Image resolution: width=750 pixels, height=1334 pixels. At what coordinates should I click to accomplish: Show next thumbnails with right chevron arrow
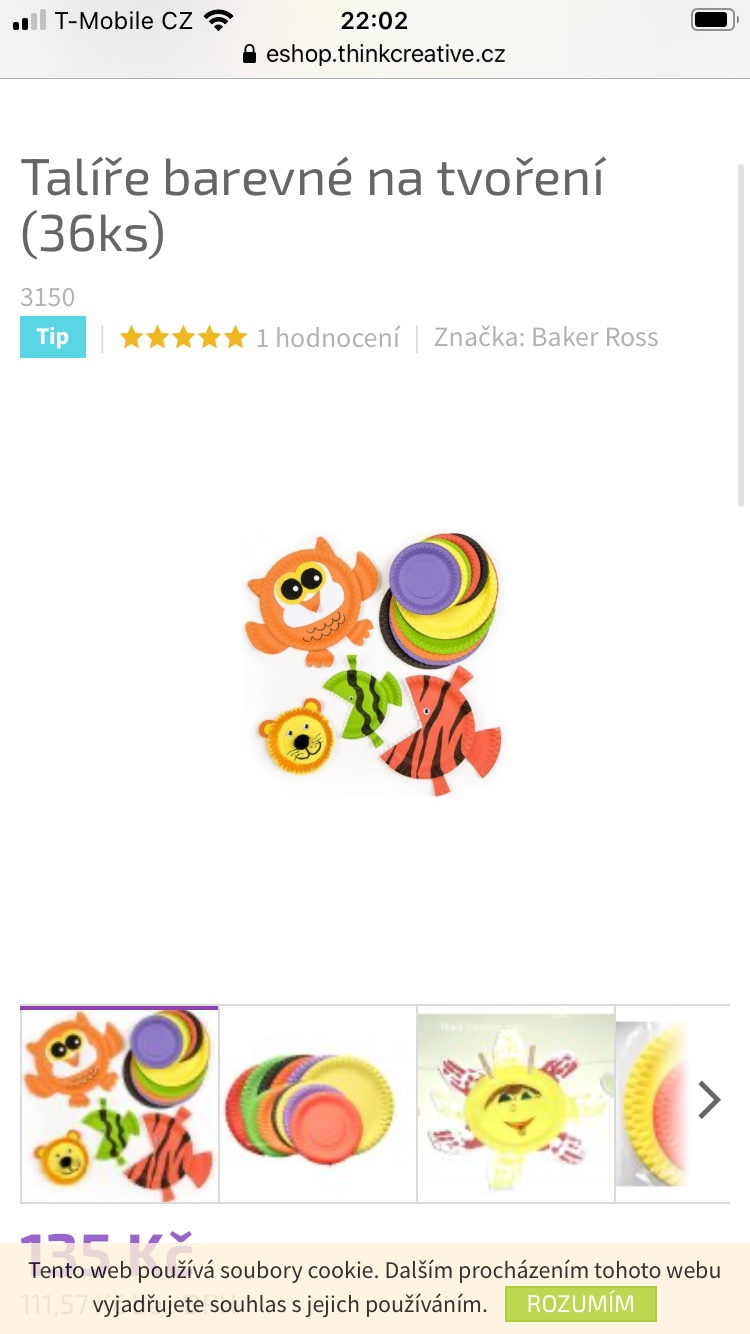pyautogui.click(x=709, y=1100)
